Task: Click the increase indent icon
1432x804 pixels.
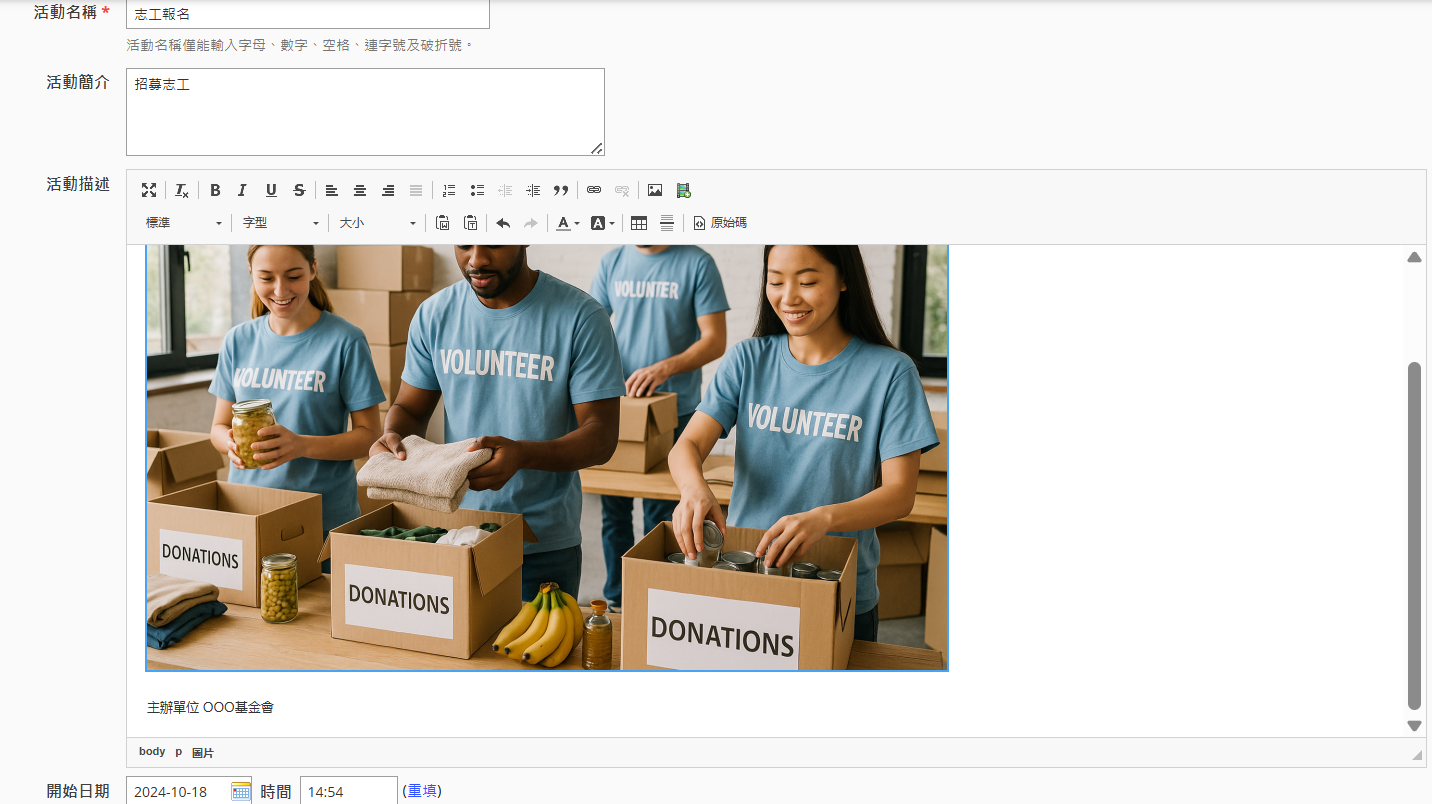Action: pos(533,190)
